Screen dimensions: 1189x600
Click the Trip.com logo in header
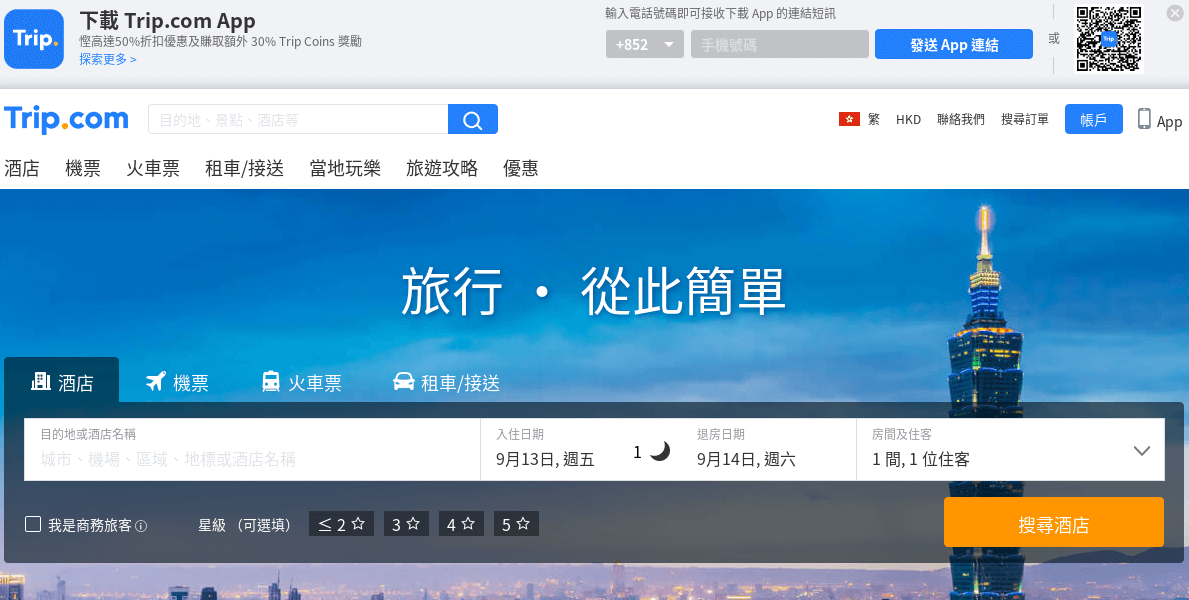click(67, 119)
